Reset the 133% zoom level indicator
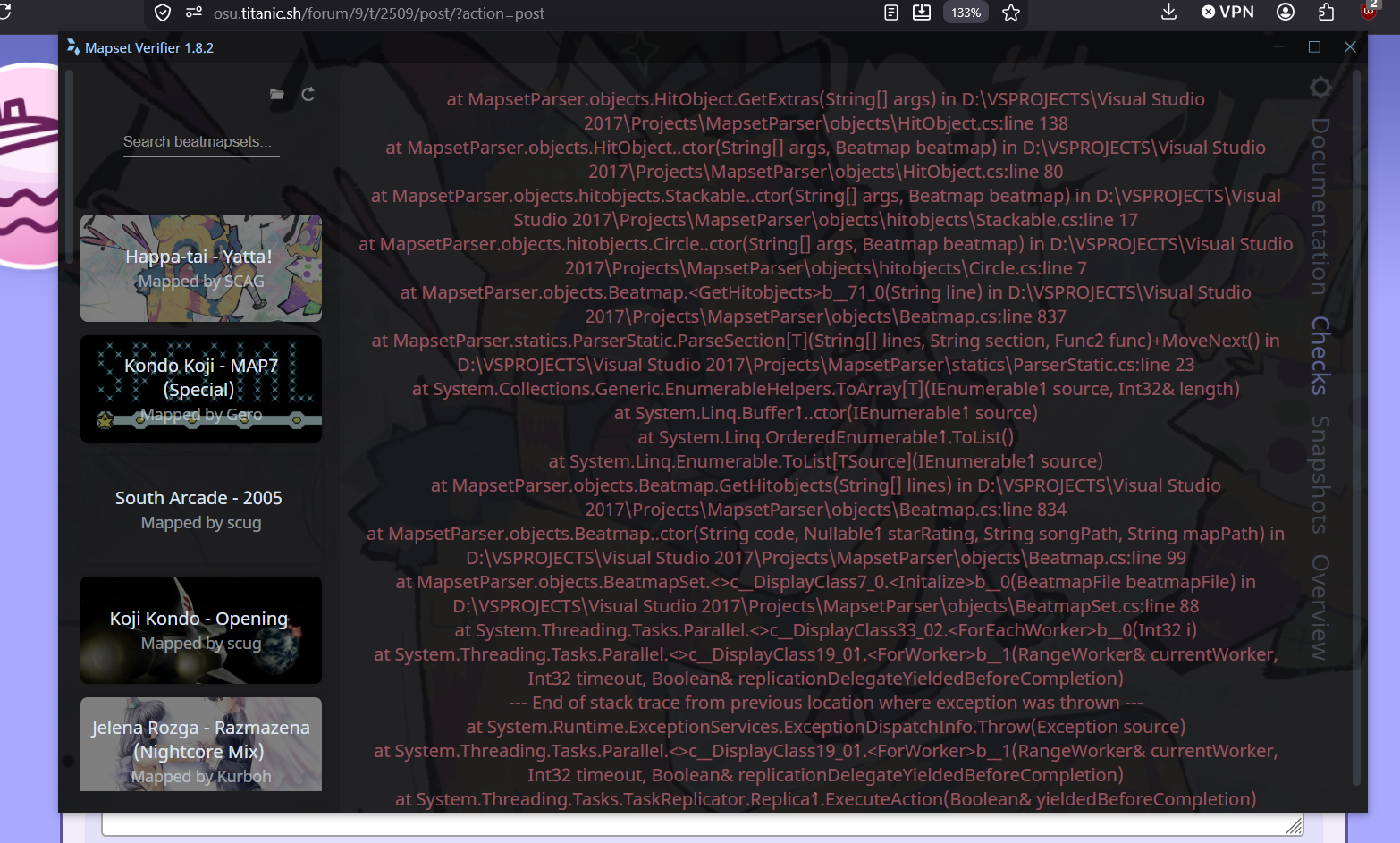Viewport: 1400px width, 843px height. point(966,13)
